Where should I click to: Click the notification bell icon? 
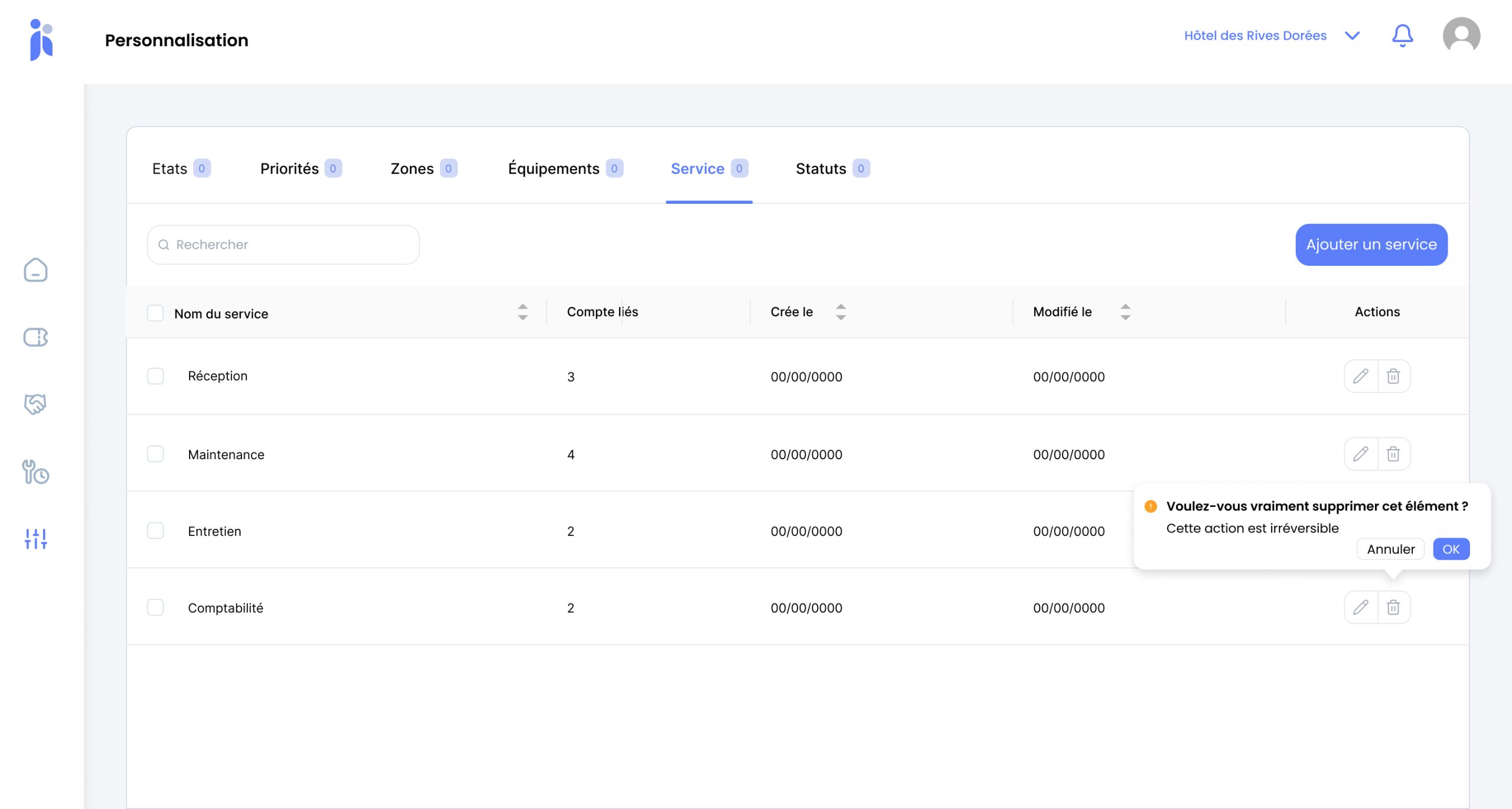click(x=1402, y=36)
